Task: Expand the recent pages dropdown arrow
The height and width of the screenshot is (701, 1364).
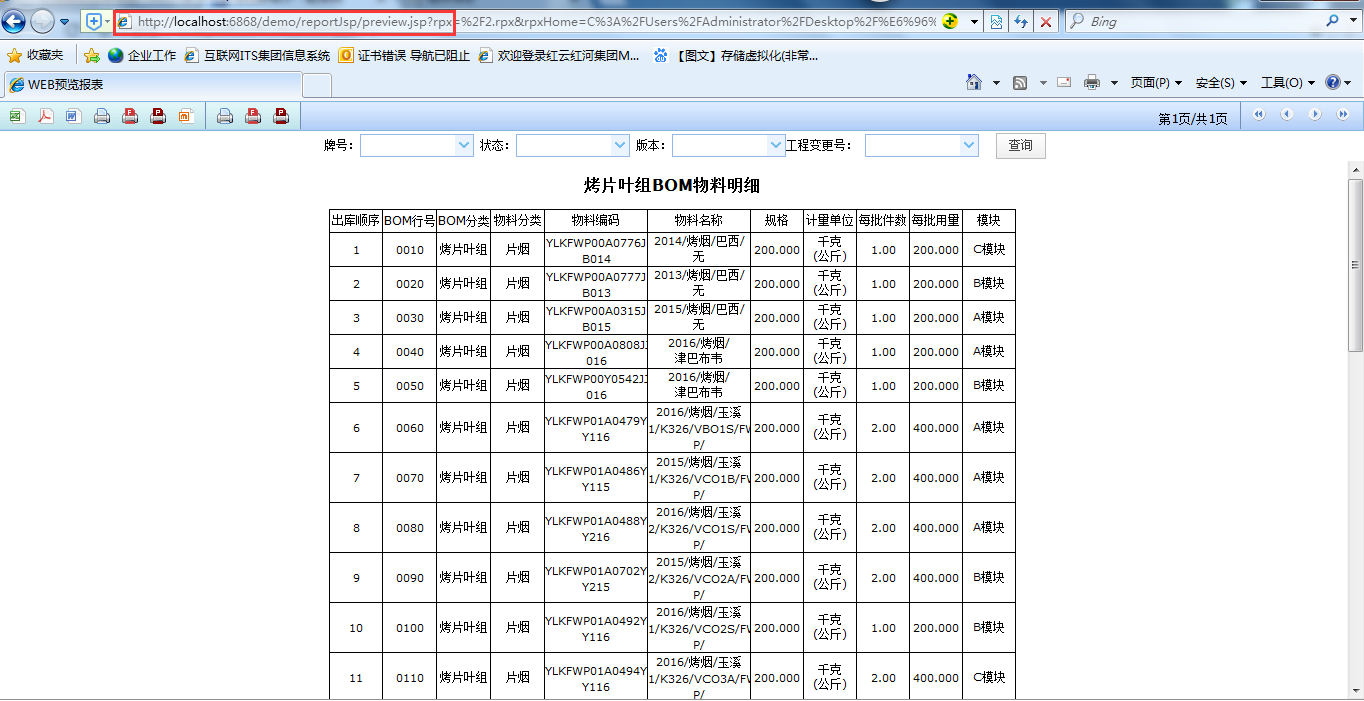Action: click(64, 21)
